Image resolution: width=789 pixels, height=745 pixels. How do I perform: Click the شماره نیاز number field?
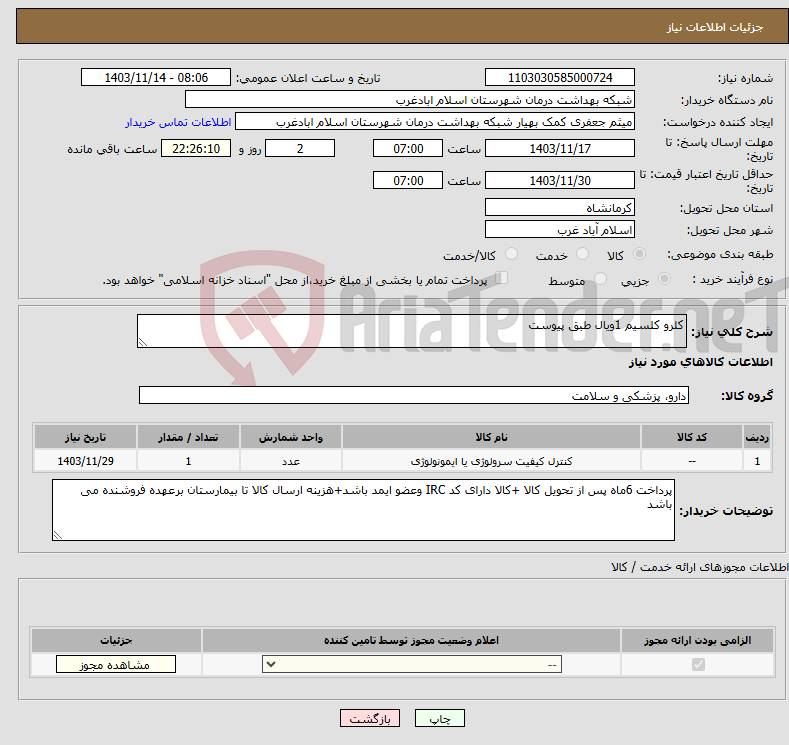coord(559,78)
